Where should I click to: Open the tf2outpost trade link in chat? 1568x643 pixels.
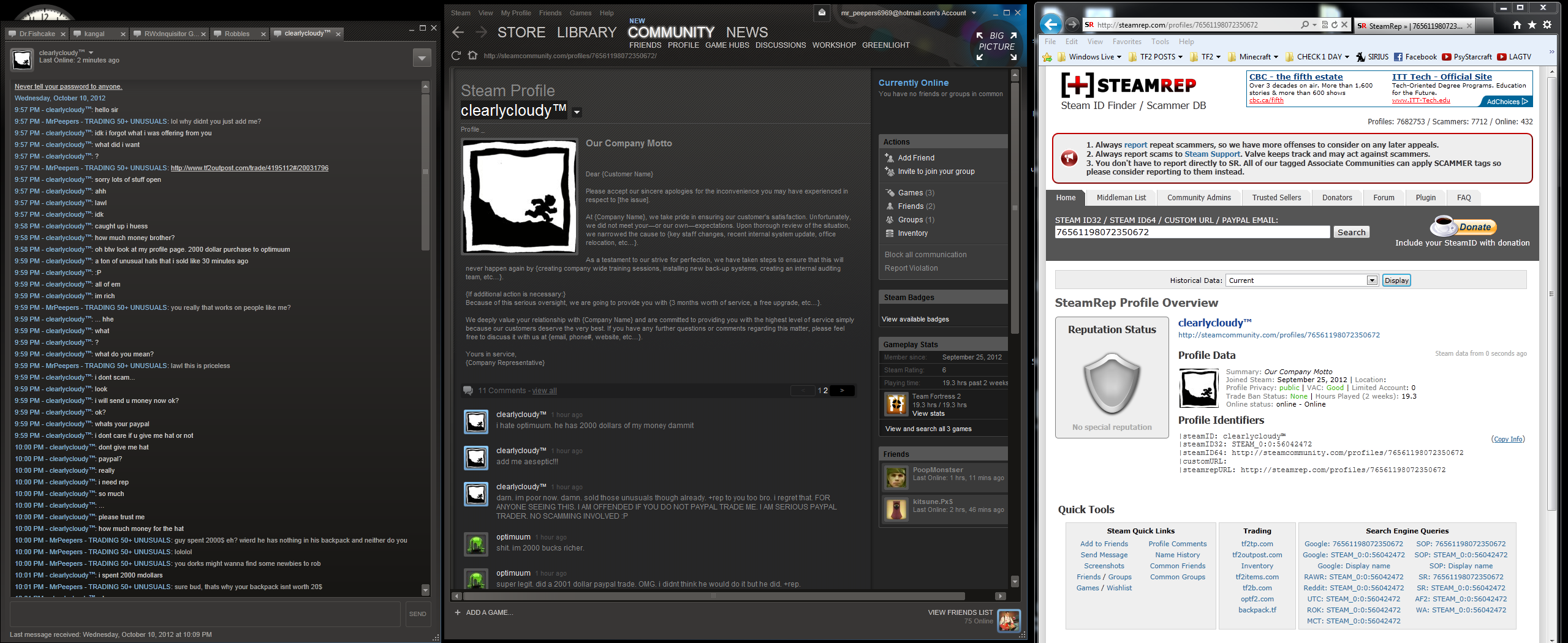pyautogui.click(x=249, y=168)
